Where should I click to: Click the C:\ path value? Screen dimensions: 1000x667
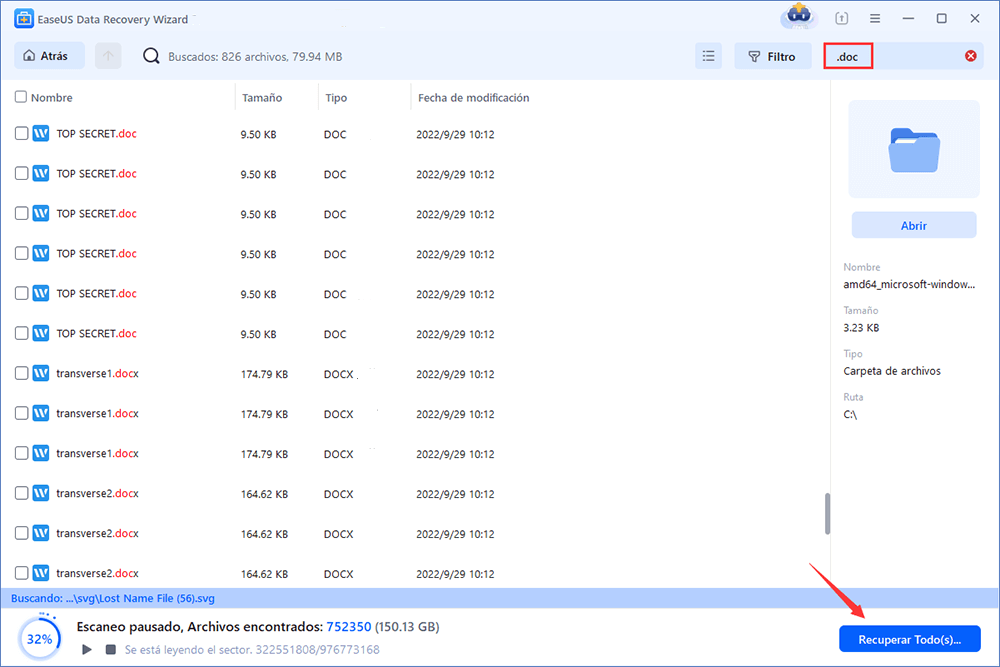[x=850, y=414]
